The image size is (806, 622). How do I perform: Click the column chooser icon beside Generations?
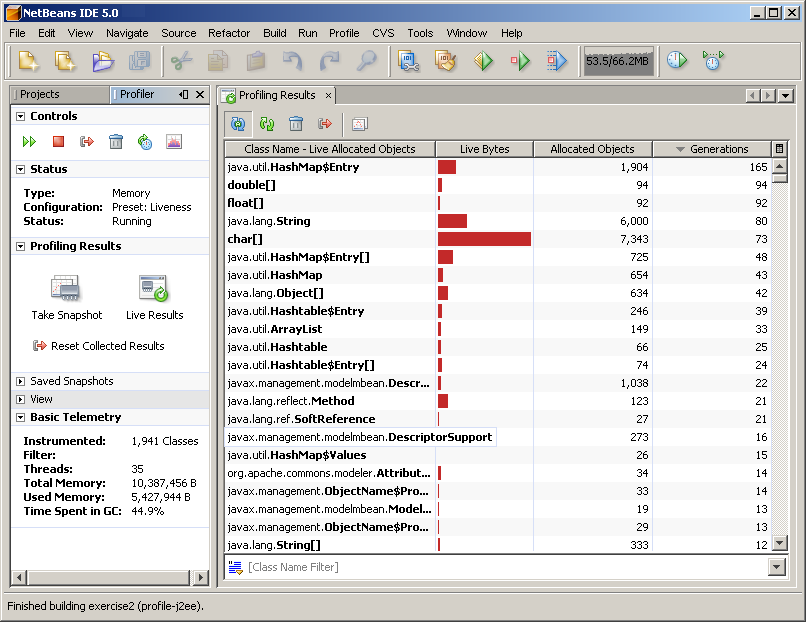click(x=779, y=149)
